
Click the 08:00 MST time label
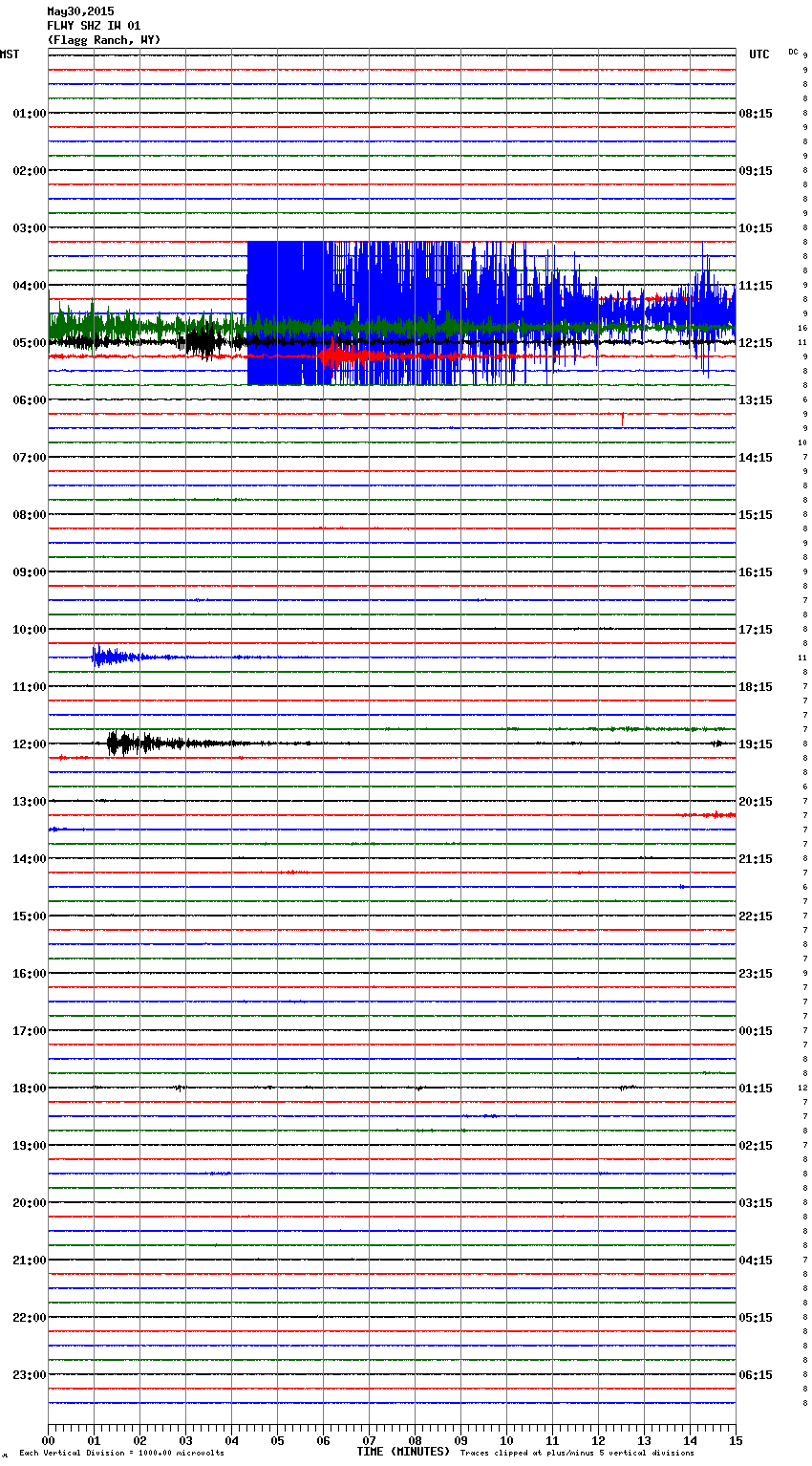30,515
